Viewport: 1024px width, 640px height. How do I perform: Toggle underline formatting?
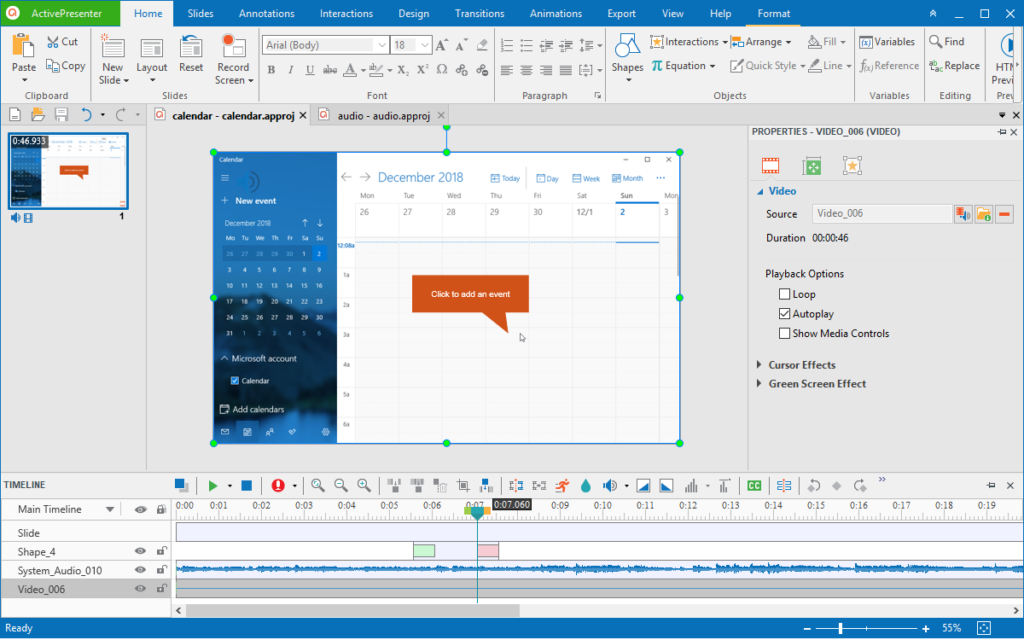pyautogui.click(x=310, y=70)
